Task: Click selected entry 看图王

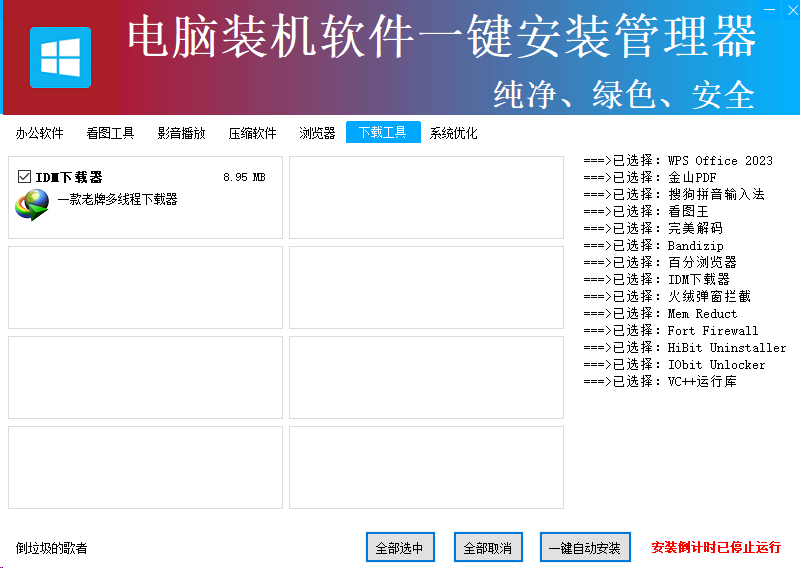Action: (646, 211)
